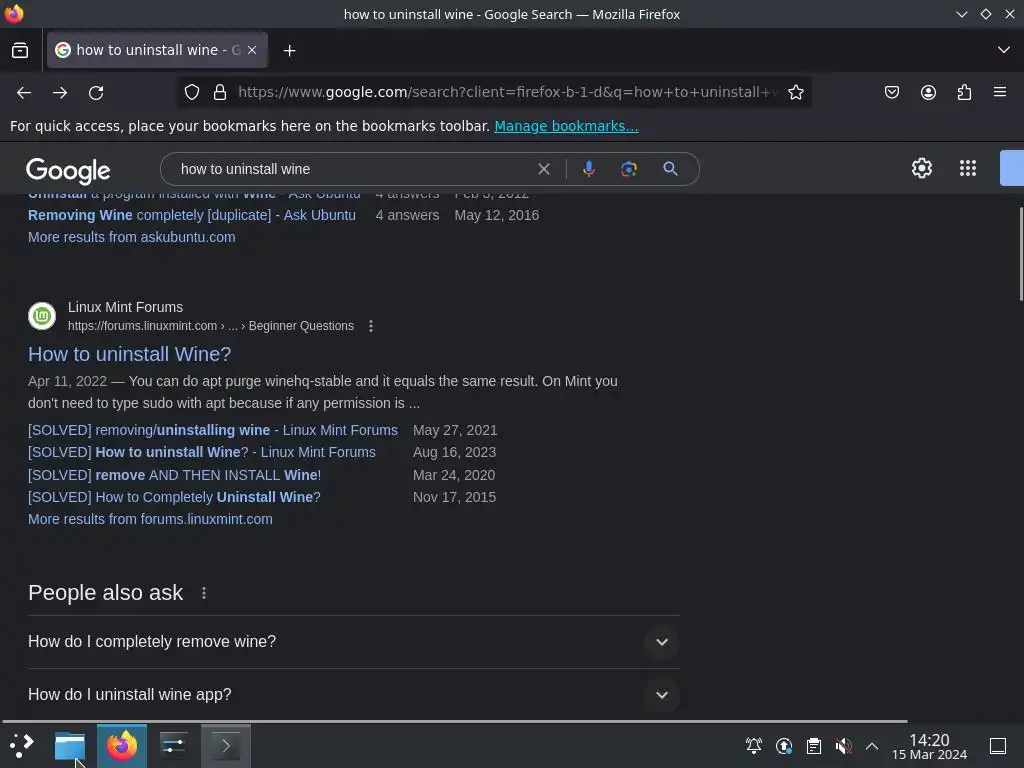Open removing/uninstalling wine SOLVED link
The image size is (1024, 768).
coord(213,430)
